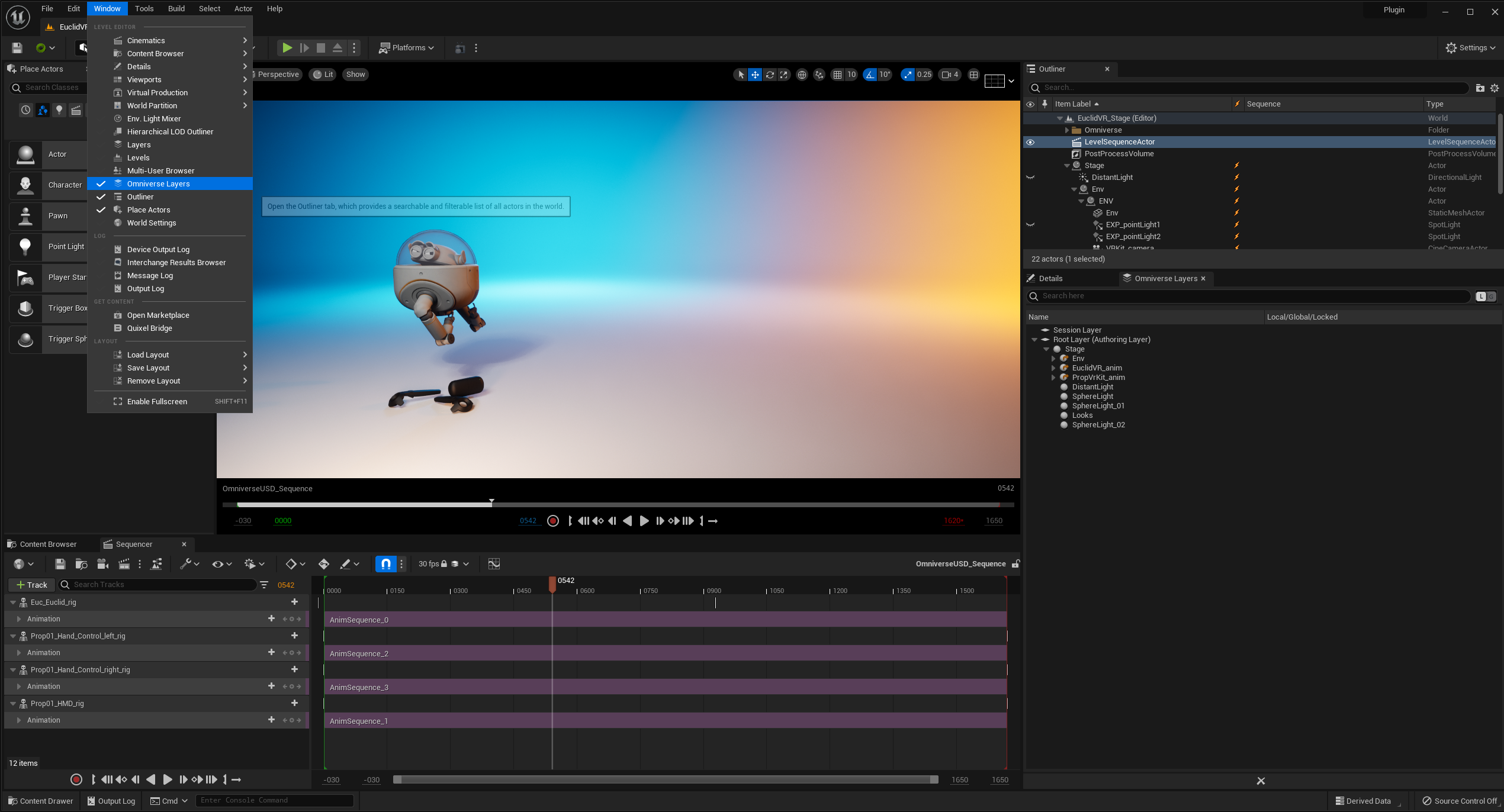This screenshot has width=1504, height=812.
Task: Click the Sequencer playhead marker at 0542
Action: click(x=552, y=584)
